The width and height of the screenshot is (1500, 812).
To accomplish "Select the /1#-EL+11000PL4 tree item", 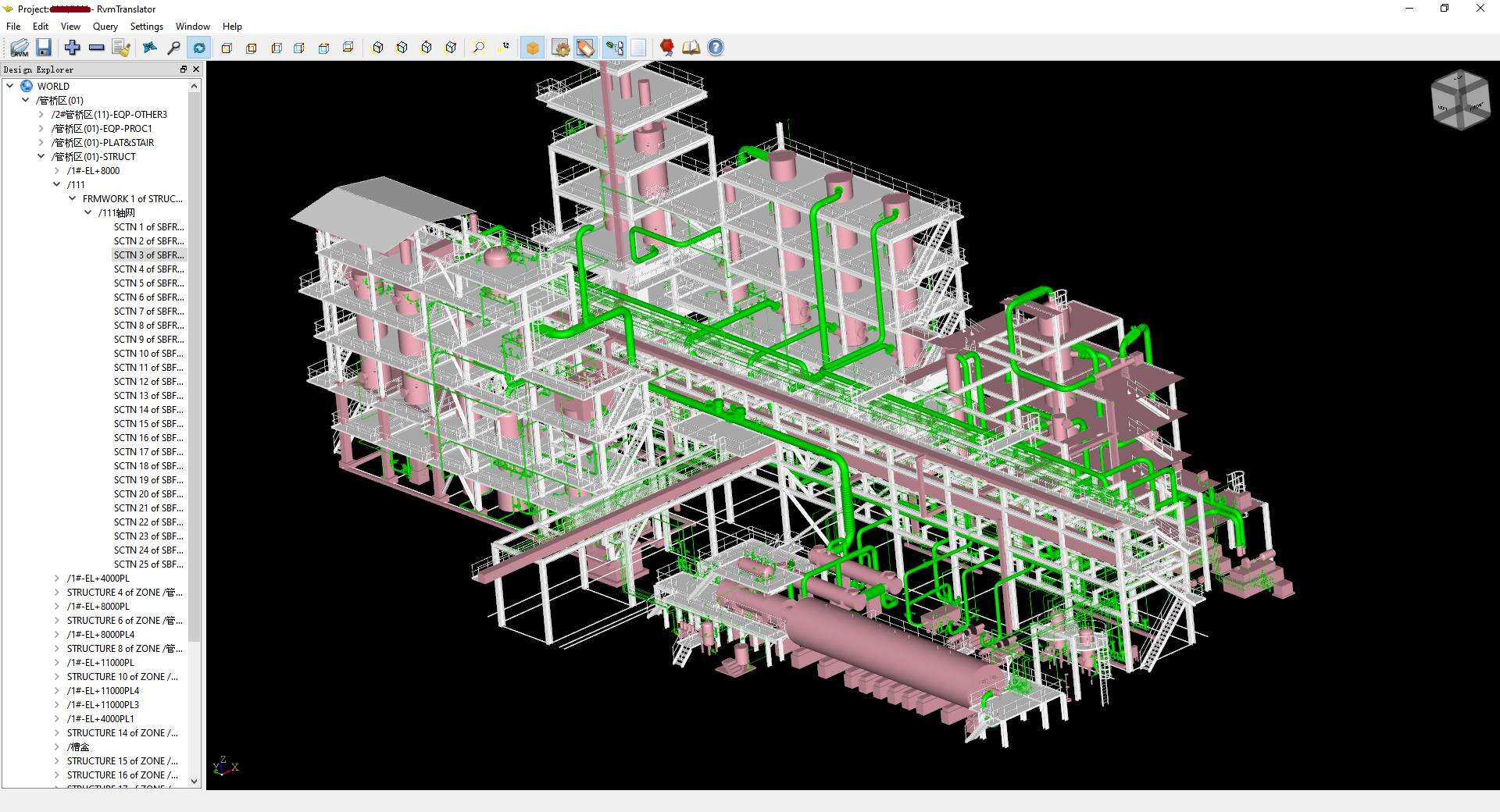I will click(103, 691).
